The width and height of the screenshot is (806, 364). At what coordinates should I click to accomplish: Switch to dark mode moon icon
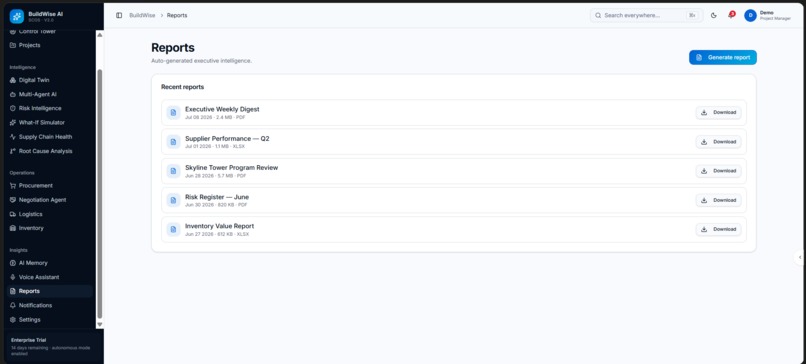pyautogui.click(x=713, y=15)
